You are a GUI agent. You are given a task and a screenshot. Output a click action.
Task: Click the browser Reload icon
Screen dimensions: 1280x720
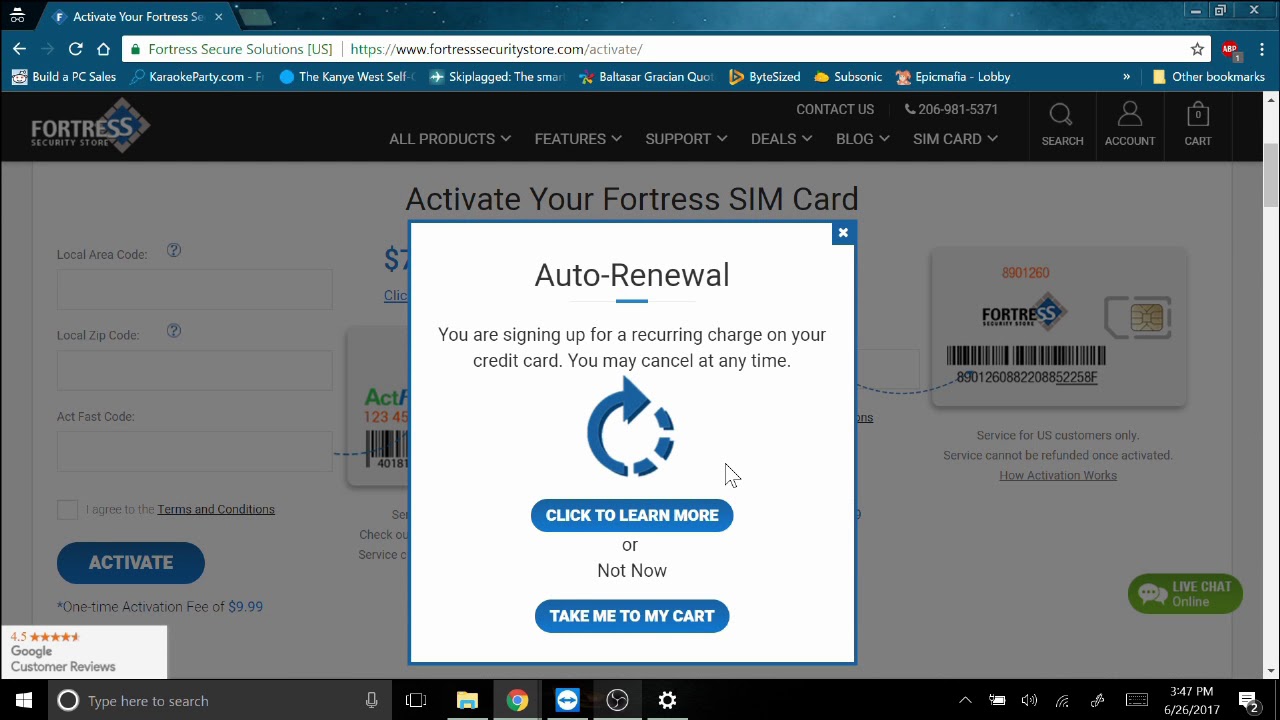coord(75,49)
